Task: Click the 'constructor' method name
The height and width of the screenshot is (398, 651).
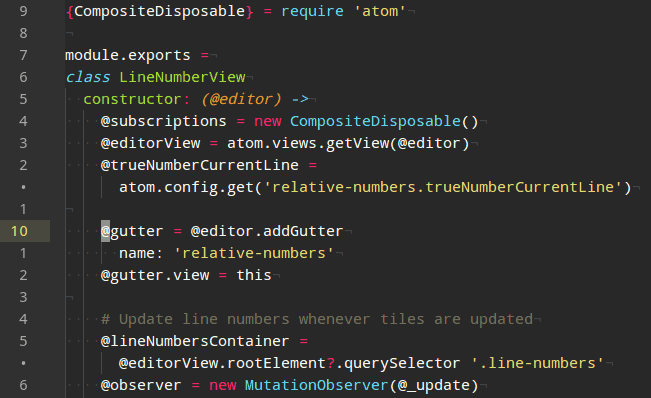Action: [x=132, y=99]
